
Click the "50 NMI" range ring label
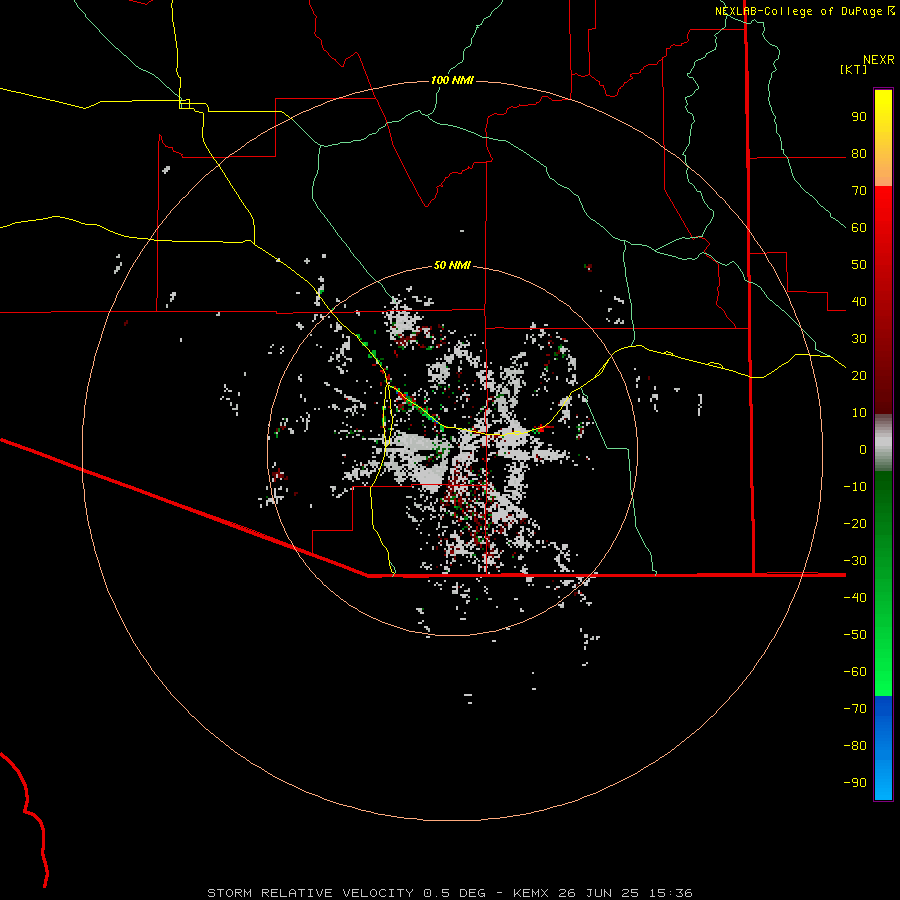pos(452,265)
